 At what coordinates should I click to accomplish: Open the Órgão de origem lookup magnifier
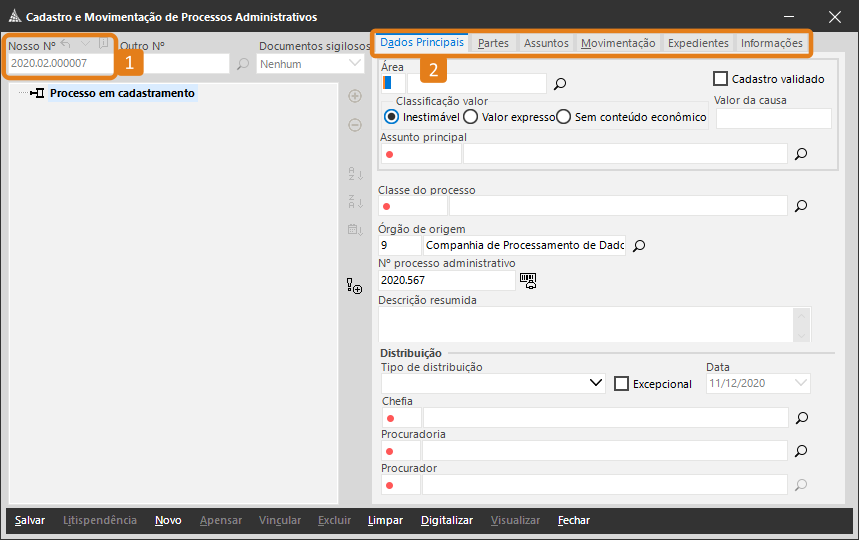pos(640,245)
